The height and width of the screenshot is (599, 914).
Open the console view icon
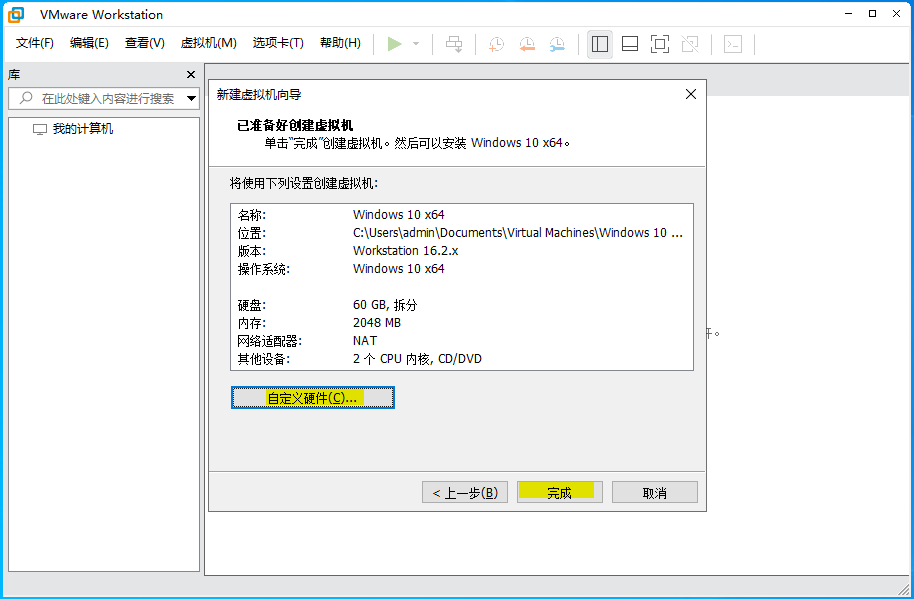(733, 44)
